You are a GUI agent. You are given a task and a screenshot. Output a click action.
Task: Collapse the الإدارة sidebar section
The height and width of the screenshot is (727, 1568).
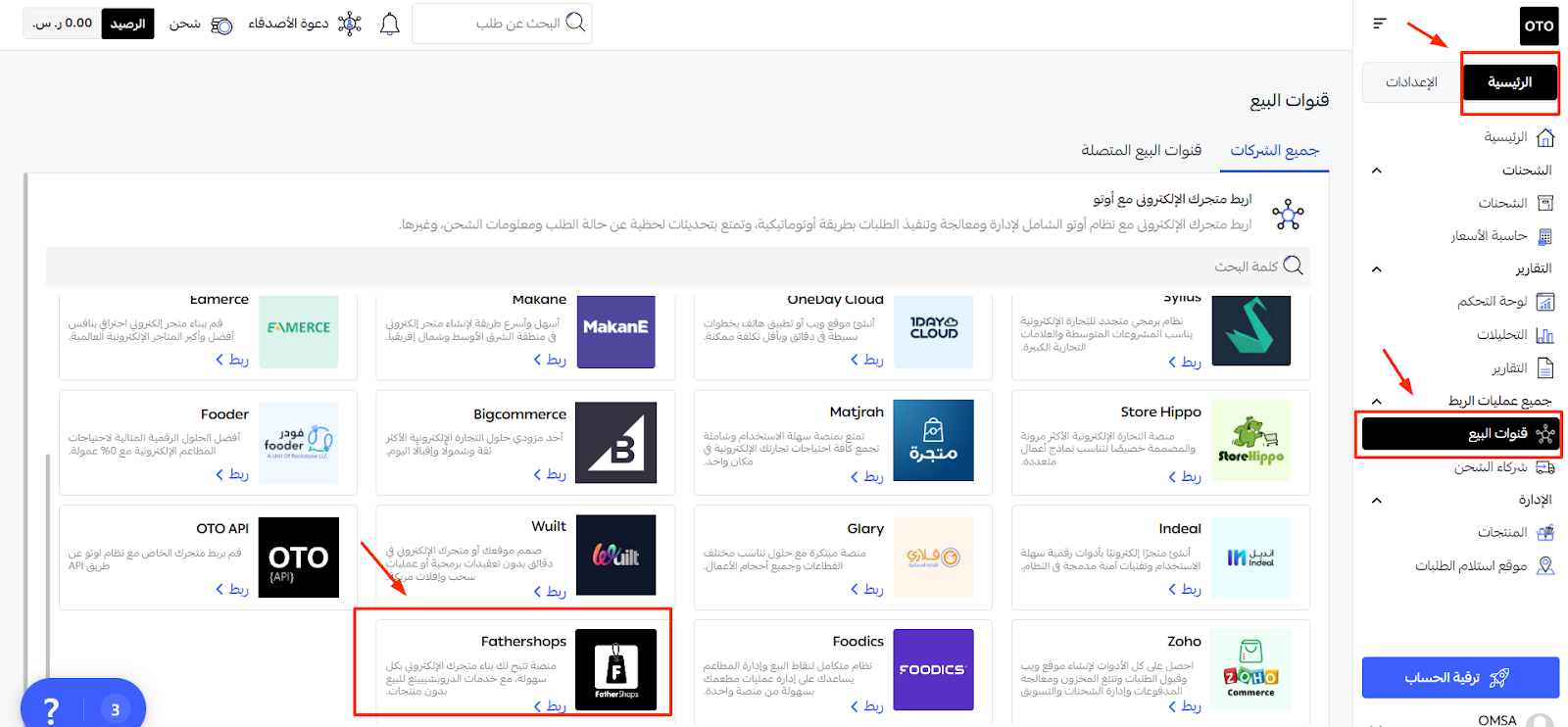coord(1377,501)
